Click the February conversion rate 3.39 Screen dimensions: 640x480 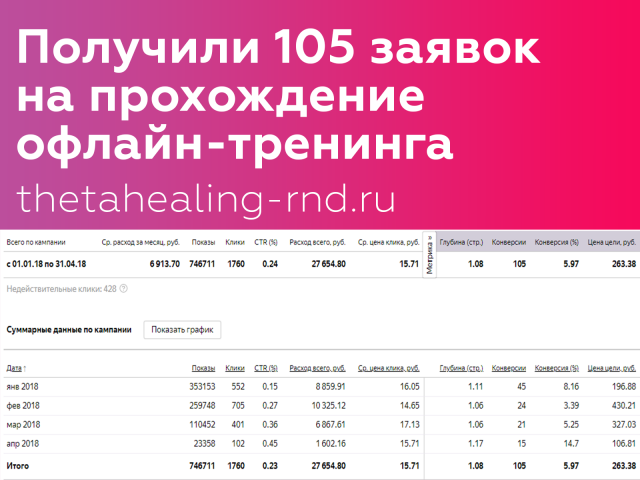(571, 406)
